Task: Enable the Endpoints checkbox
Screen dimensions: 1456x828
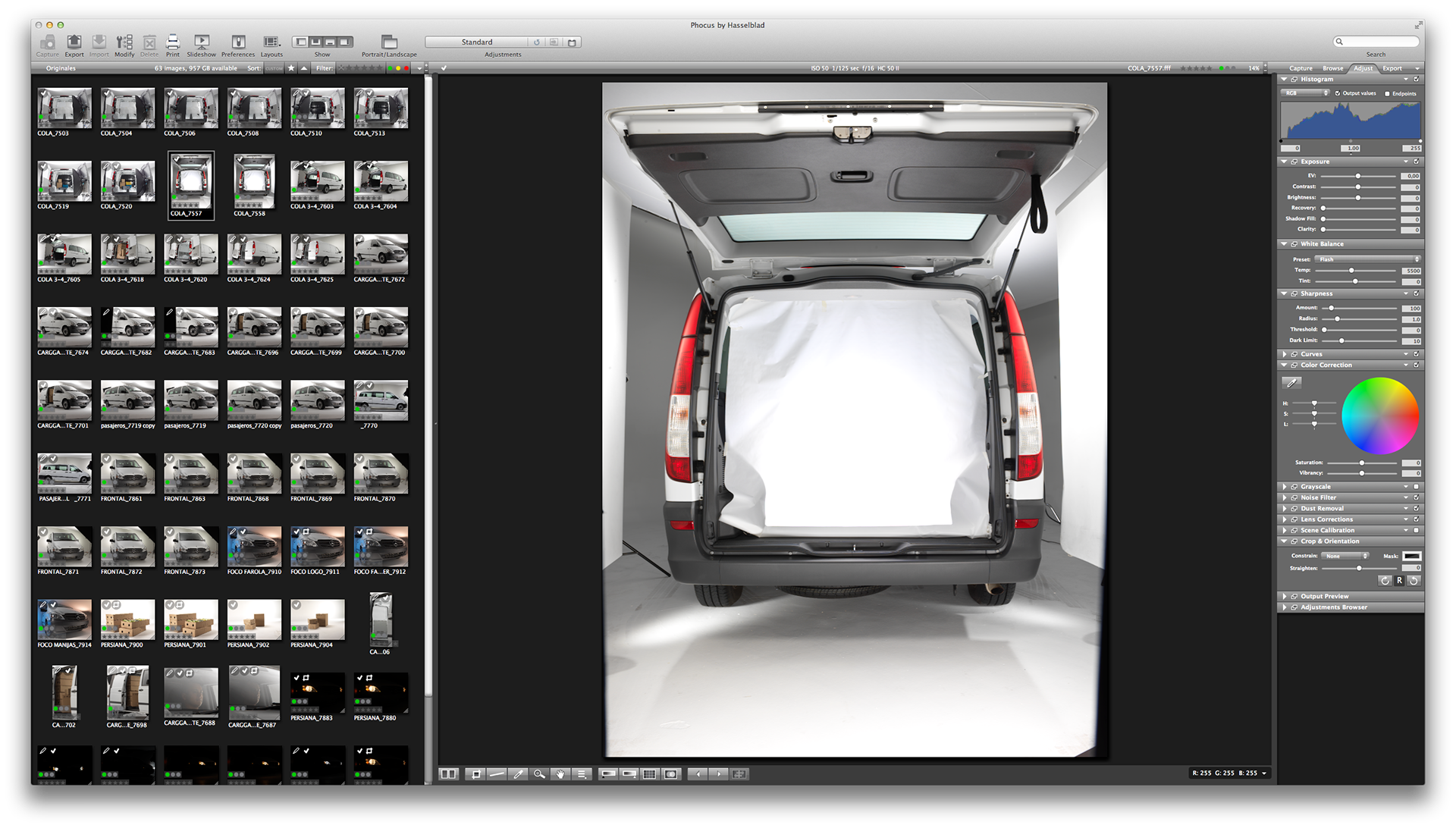Action: [1388, 94]
